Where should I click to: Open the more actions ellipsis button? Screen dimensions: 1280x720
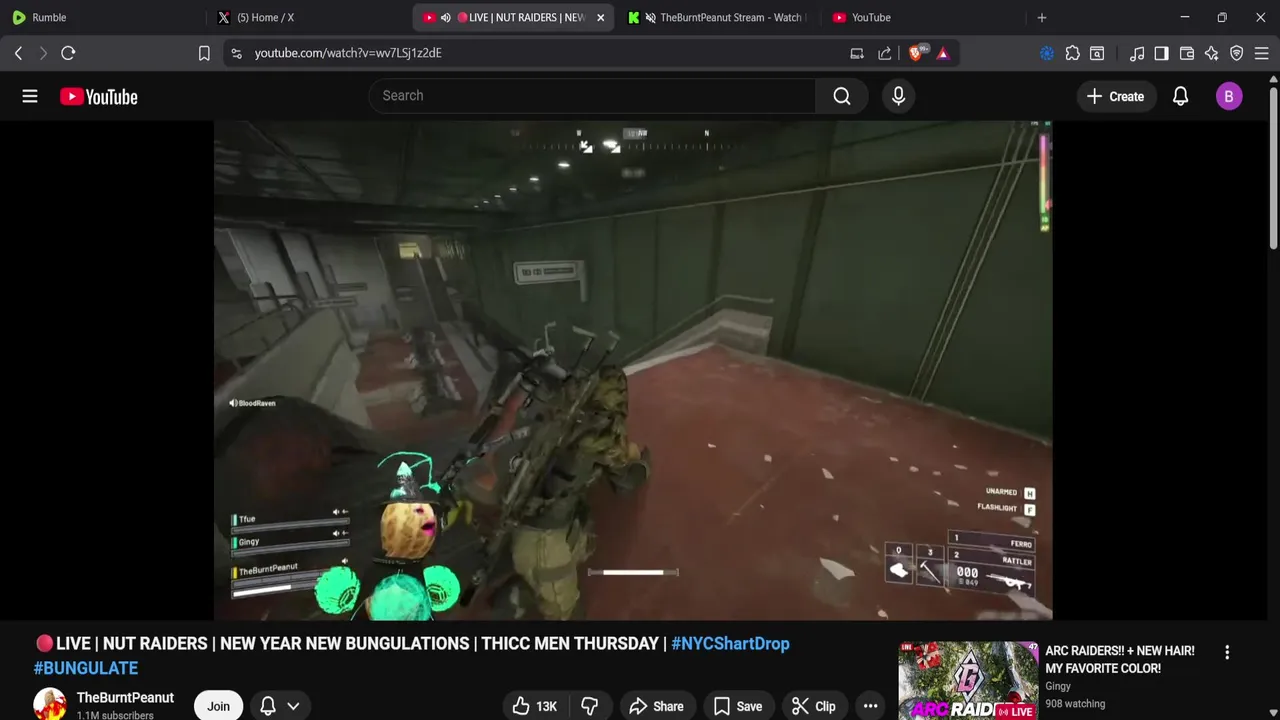click(x=870, y=706)
